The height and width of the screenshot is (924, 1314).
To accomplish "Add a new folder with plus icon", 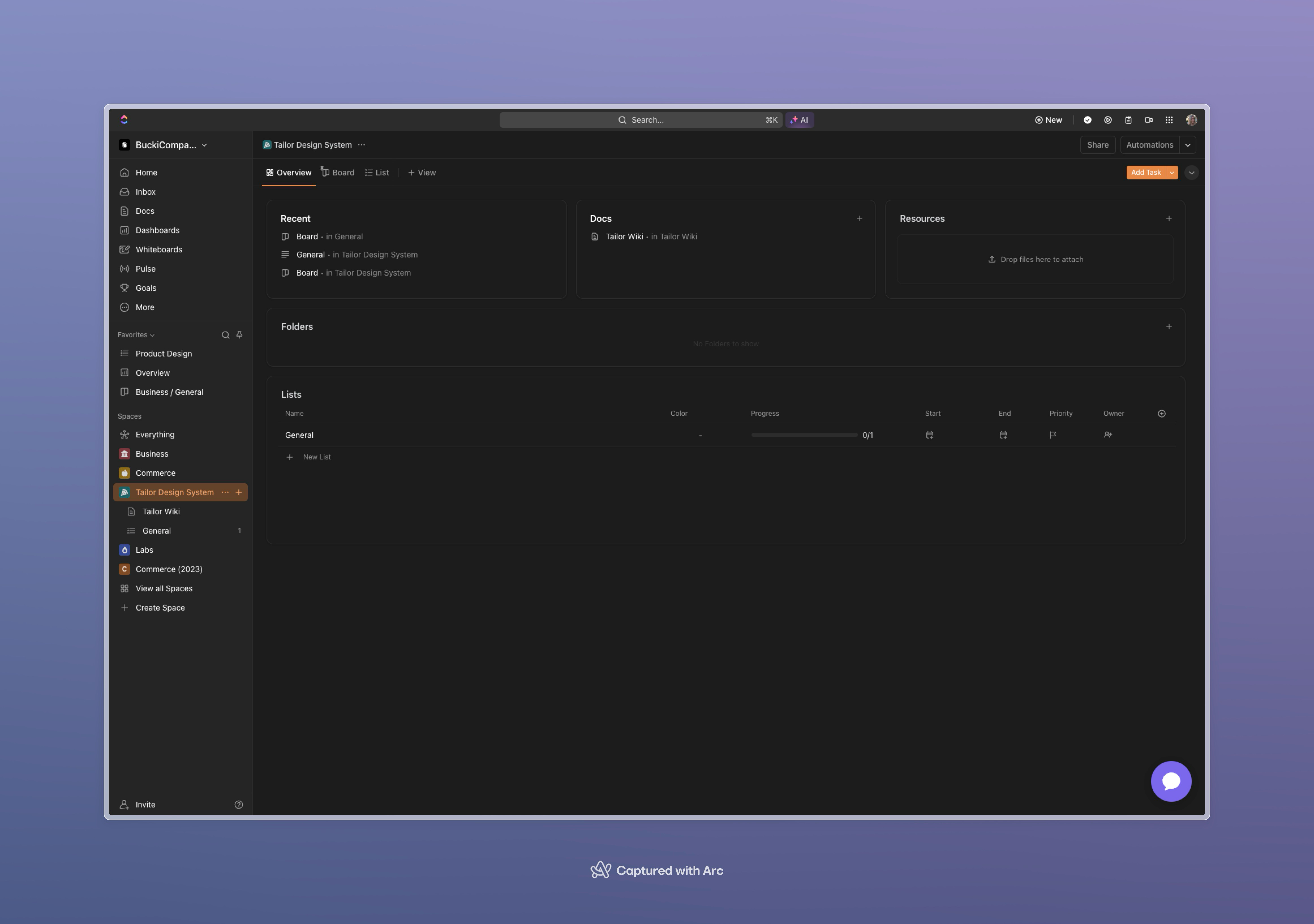I will point(1169,327).
